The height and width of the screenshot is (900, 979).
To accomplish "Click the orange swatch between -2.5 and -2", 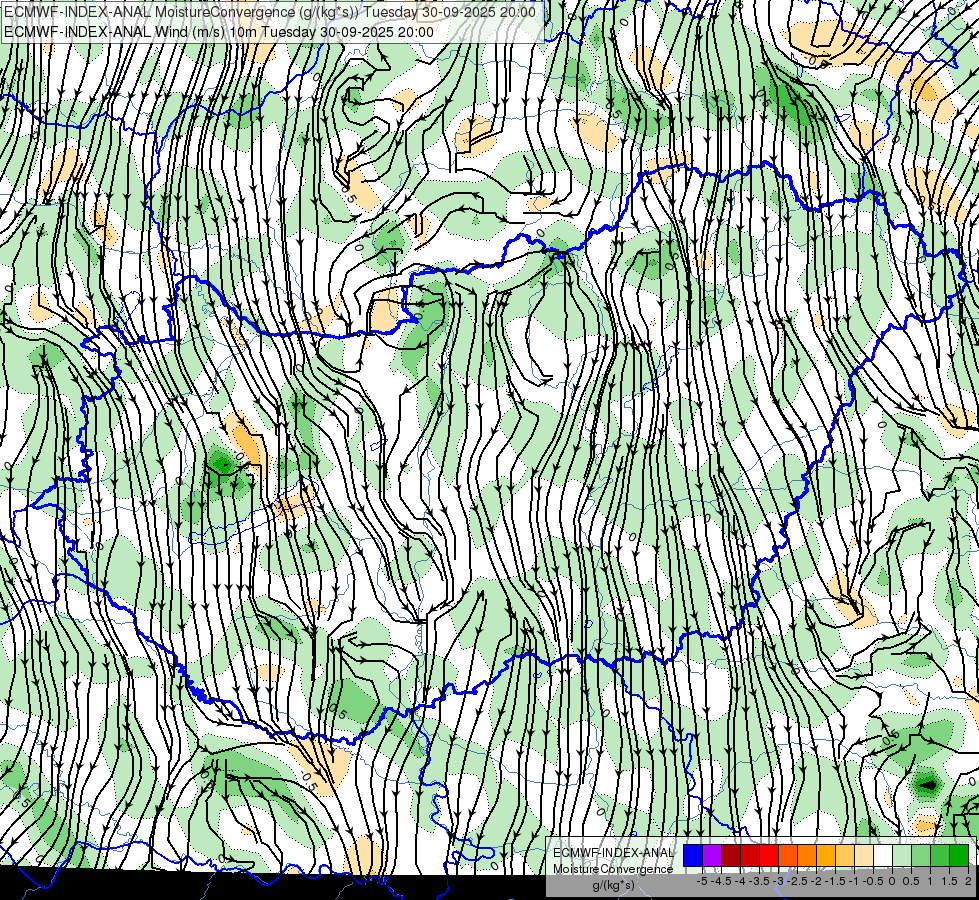I will pyautogui.click(x=807, y=855).
